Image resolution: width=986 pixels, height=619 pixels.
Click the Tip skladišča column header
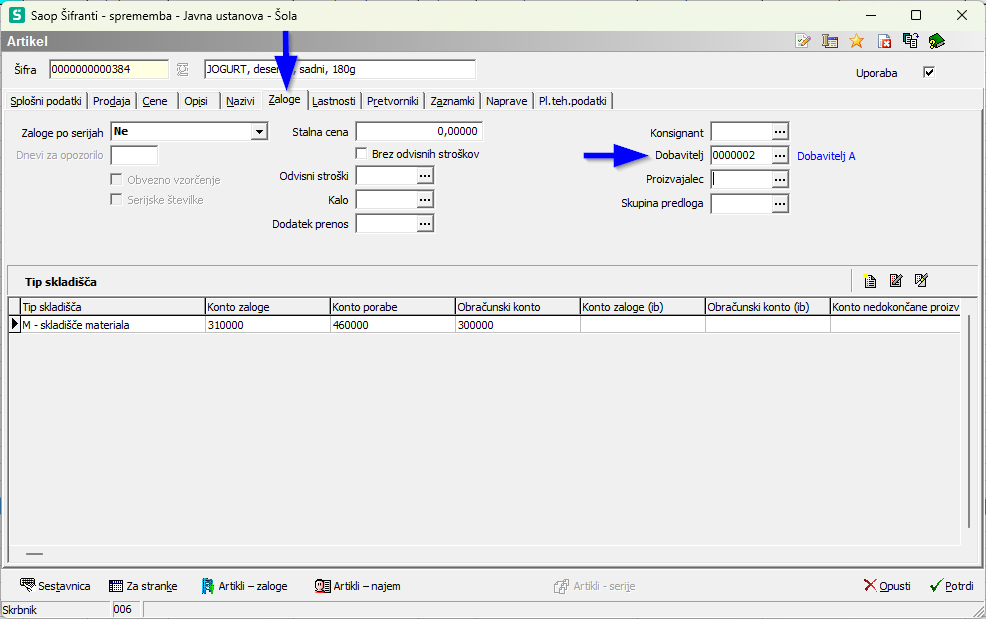(x=113, y=307)
